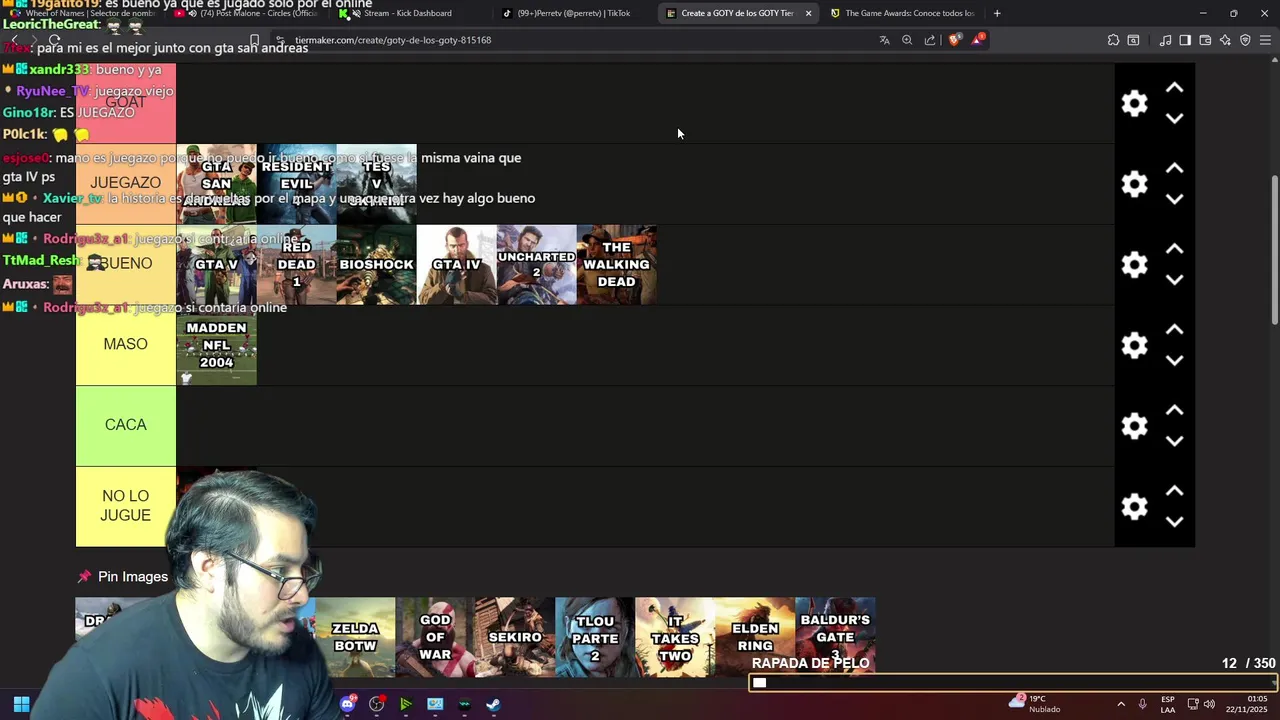Select Uncharted 2 thumbnail
Viewport: 1280px width, 720px height.
(536, 265)
